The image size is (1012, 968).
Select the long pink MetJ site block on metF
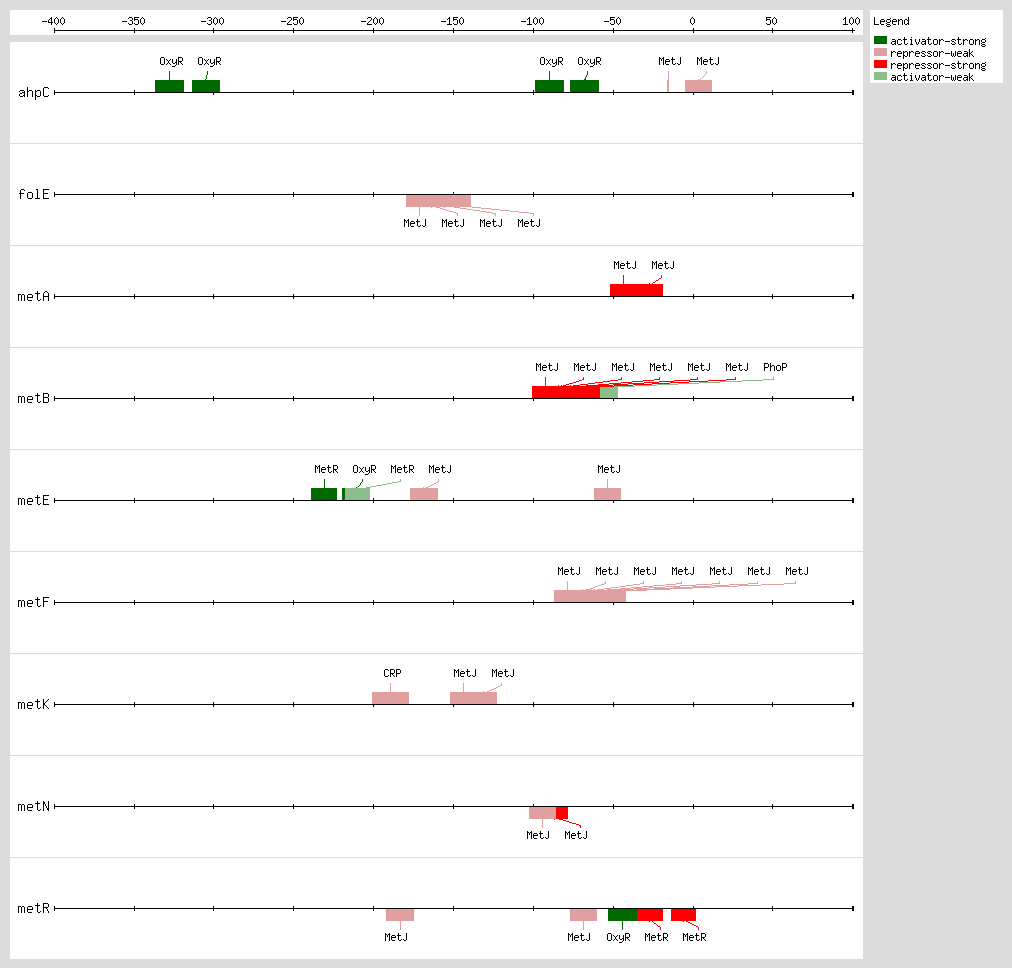point(590,596)
